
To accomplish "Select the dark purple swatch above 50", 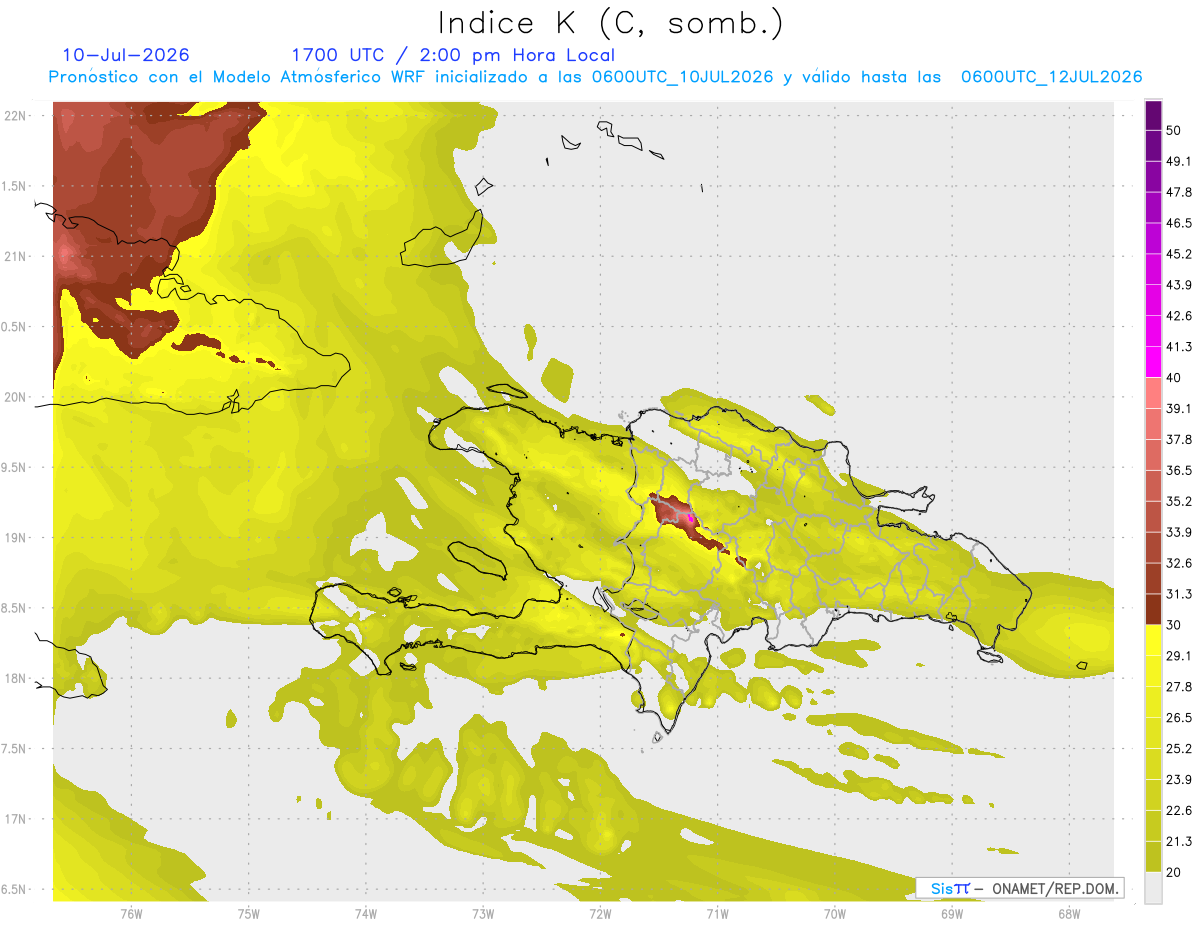I will pyautogui.click(x=1153, y=115).
